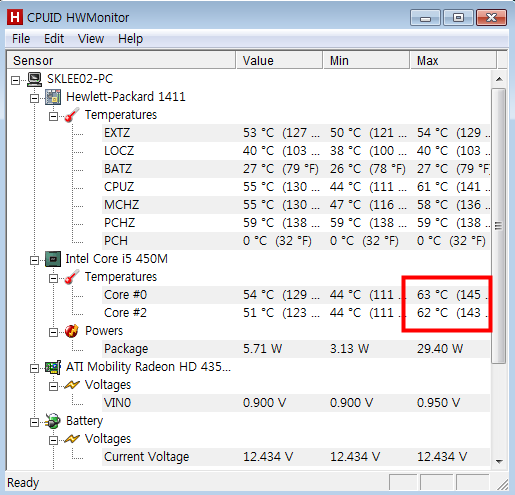The image size is (515, 495).
Task: Collapse Voltages under ATI Mobility Radeon
Action: pos(53,387)
